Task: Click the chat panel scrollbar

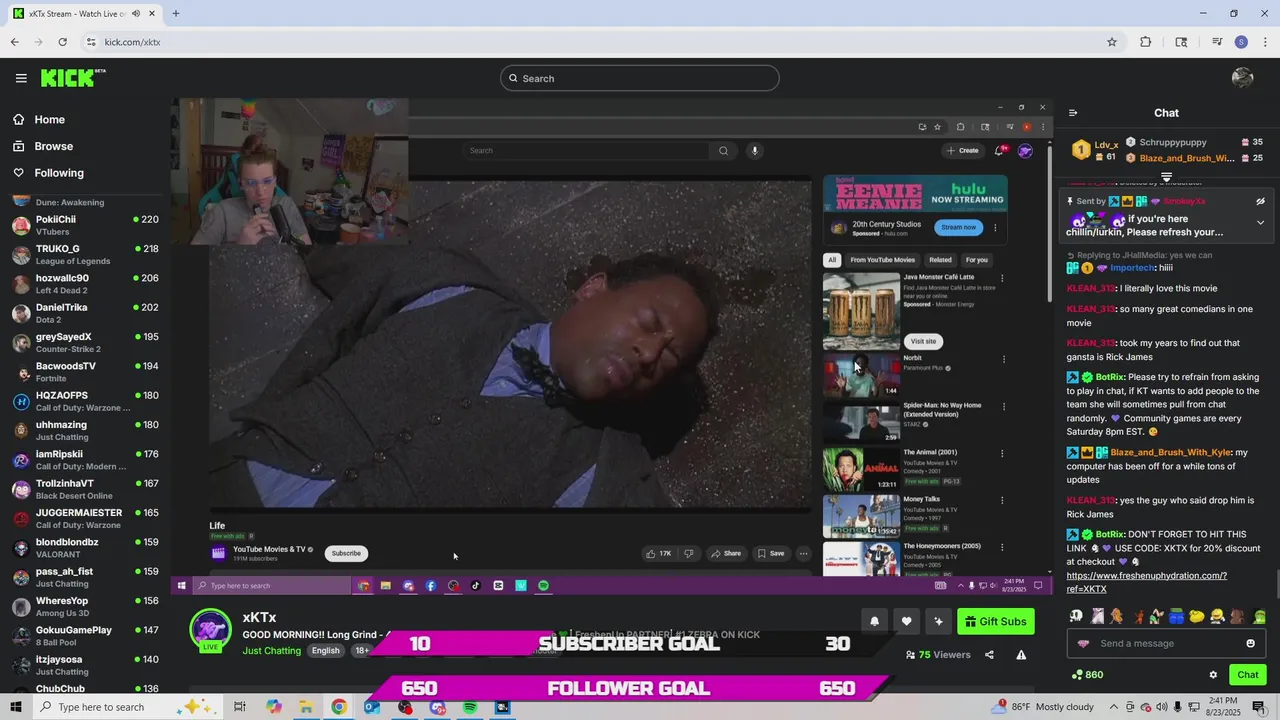Action: point(1276,582)
